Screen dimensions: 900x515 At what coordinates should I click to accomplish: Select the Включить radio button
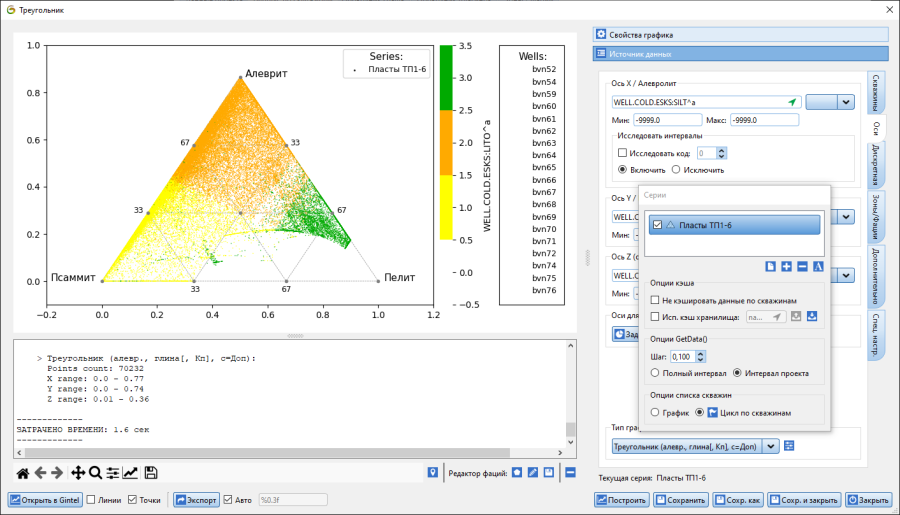click(x=622, y=169)
